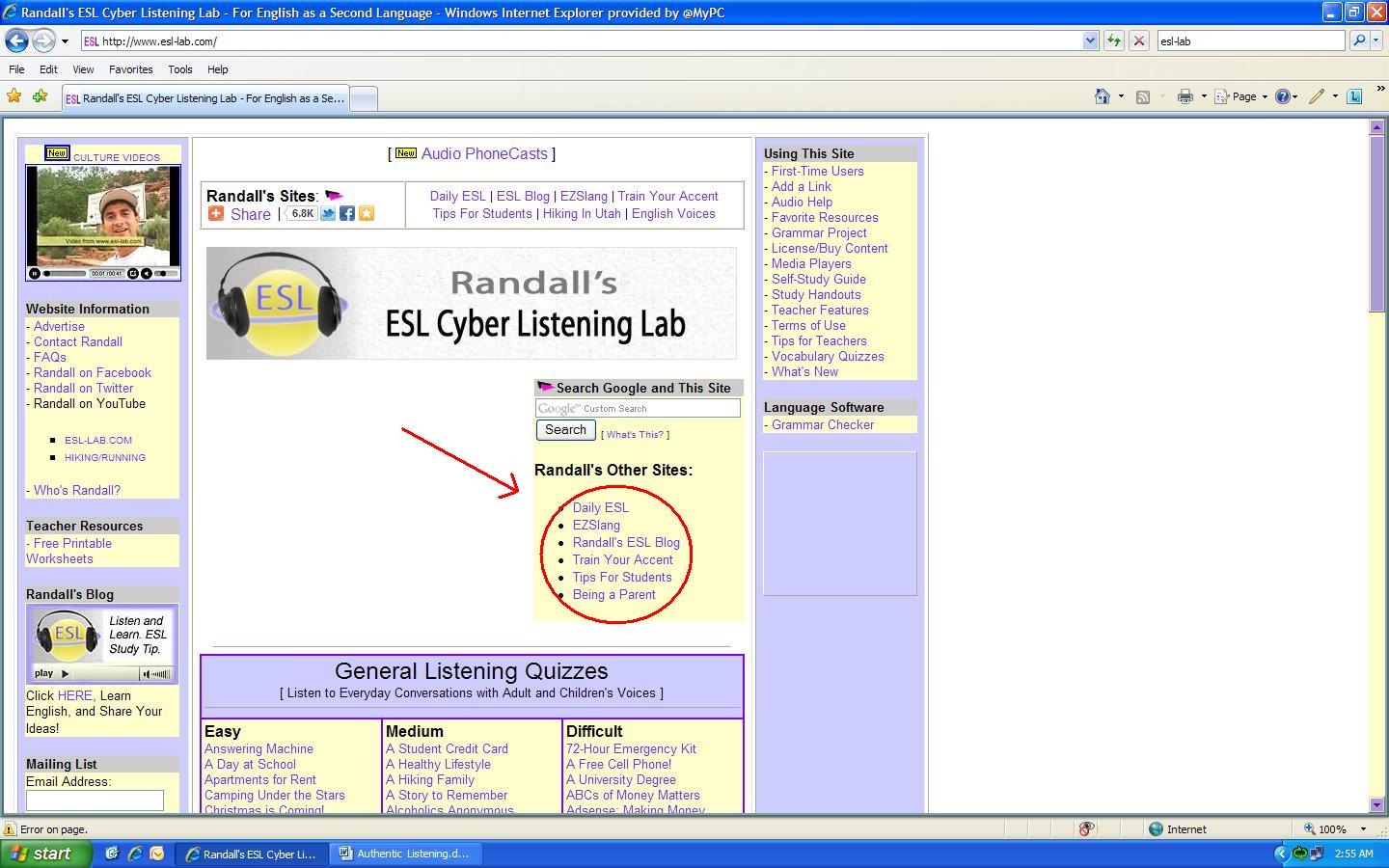Image resolution: width=1389 pixels, height=868 pixels.
Task: Click the Stop loading red X icon
Action: pyautogui.click(x=1139, y=41)
